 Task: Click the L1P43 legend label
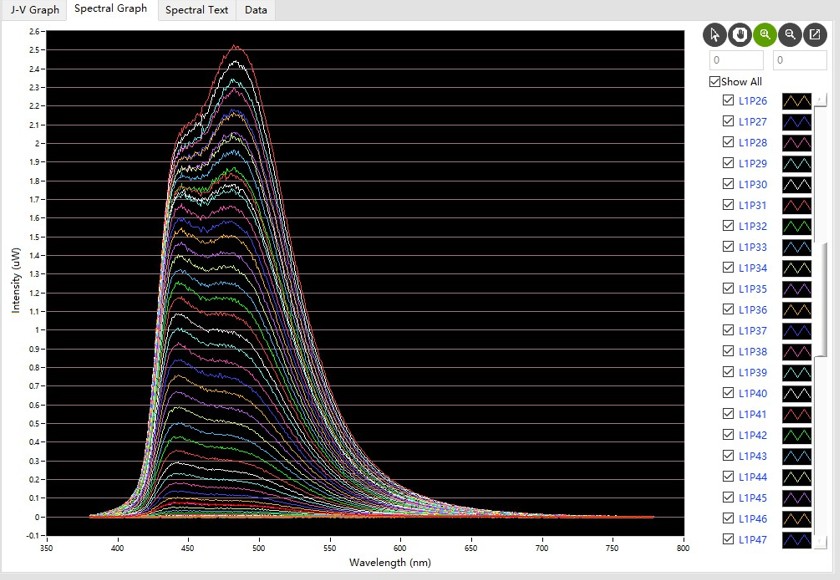[753, 456]
